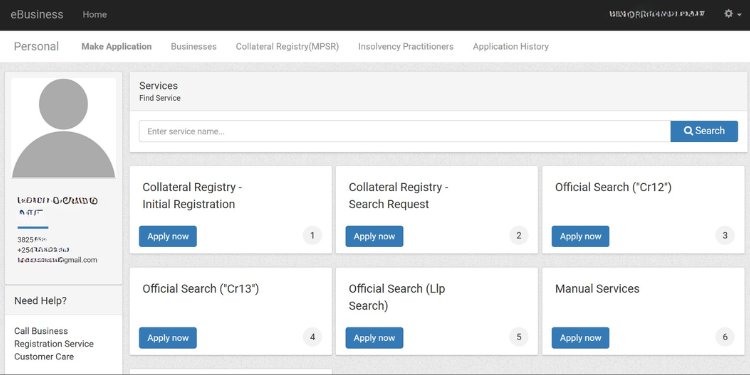Click badge number 6 on Manual Services card
This screenshot has height=375, width=750.
pos(725,337)
